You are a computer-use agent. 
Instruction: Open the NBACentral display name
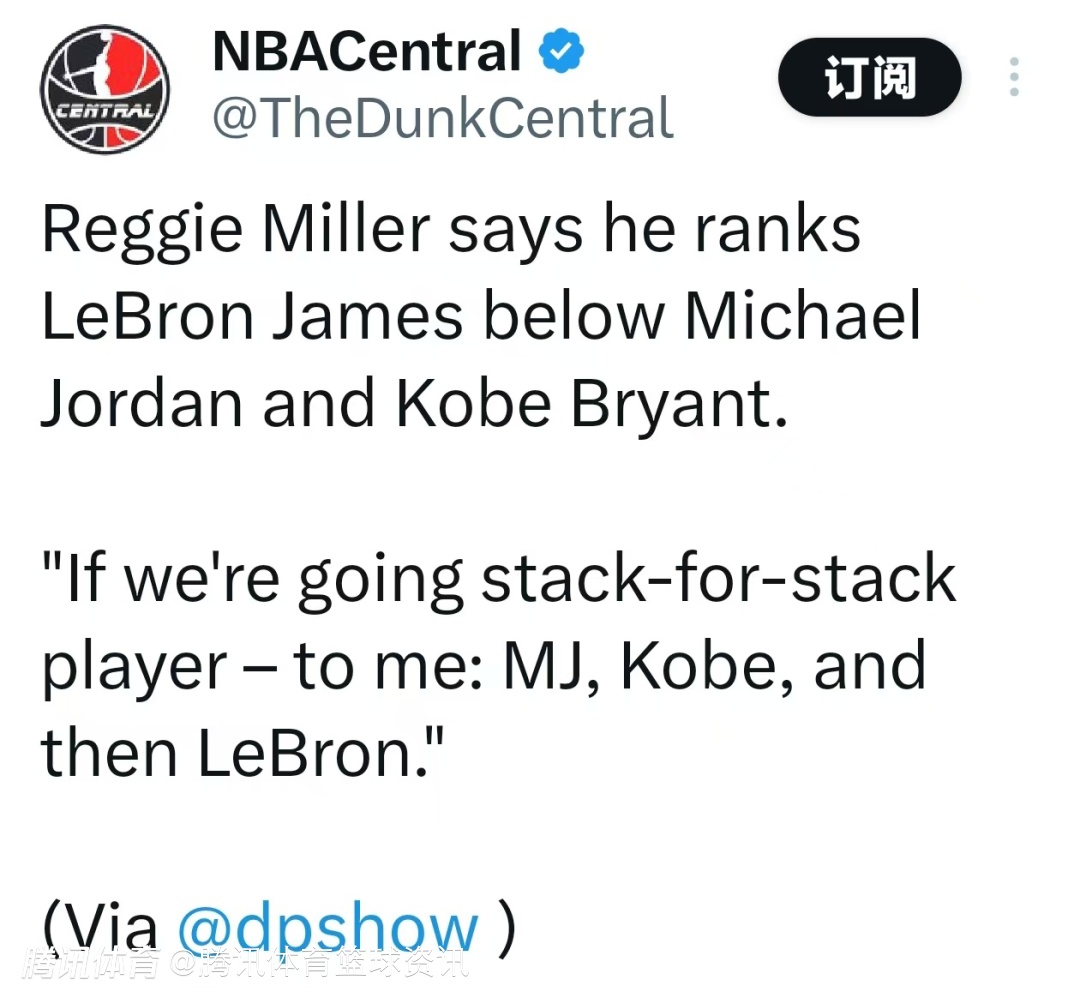click(366, 52)
